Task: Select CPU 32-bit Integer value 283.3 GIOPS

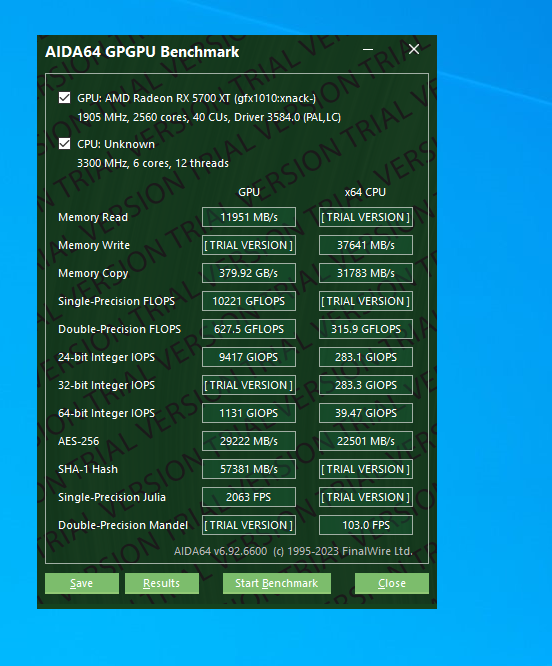Action: pos(366,385)
